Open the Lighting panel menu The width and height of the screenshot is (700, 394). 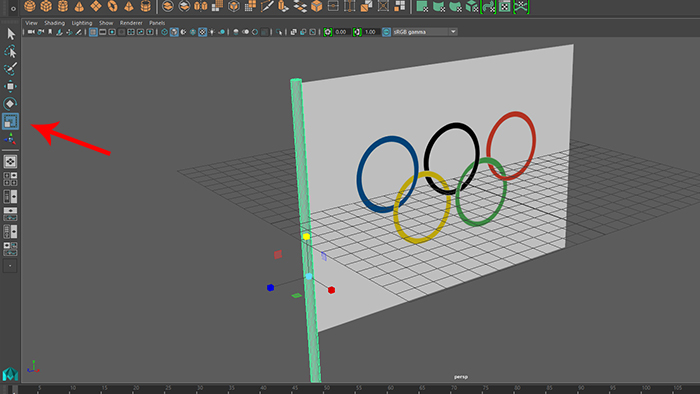(x=82, y=23)
